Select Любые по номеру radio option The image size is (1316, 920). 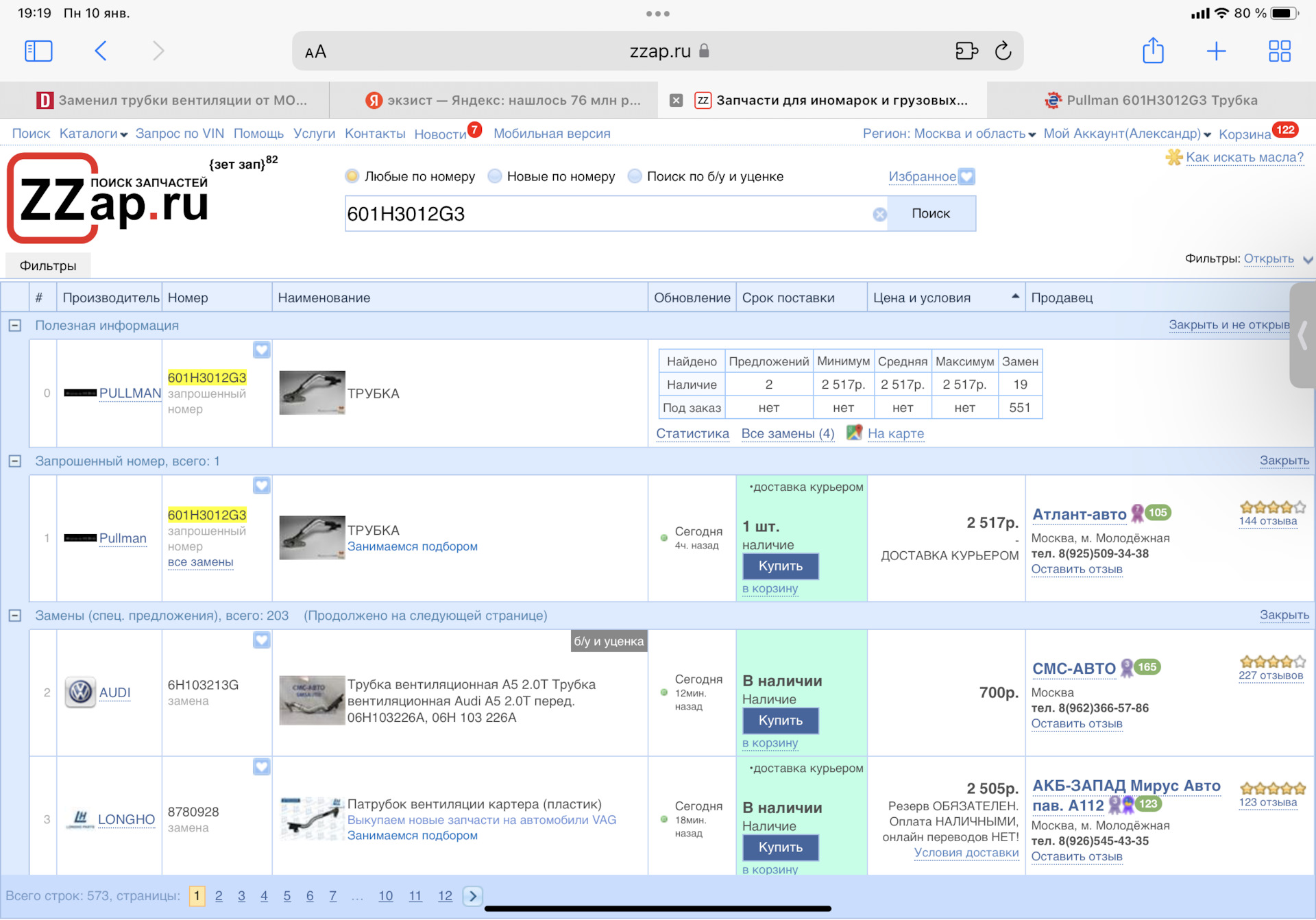[x=352, y=176]
